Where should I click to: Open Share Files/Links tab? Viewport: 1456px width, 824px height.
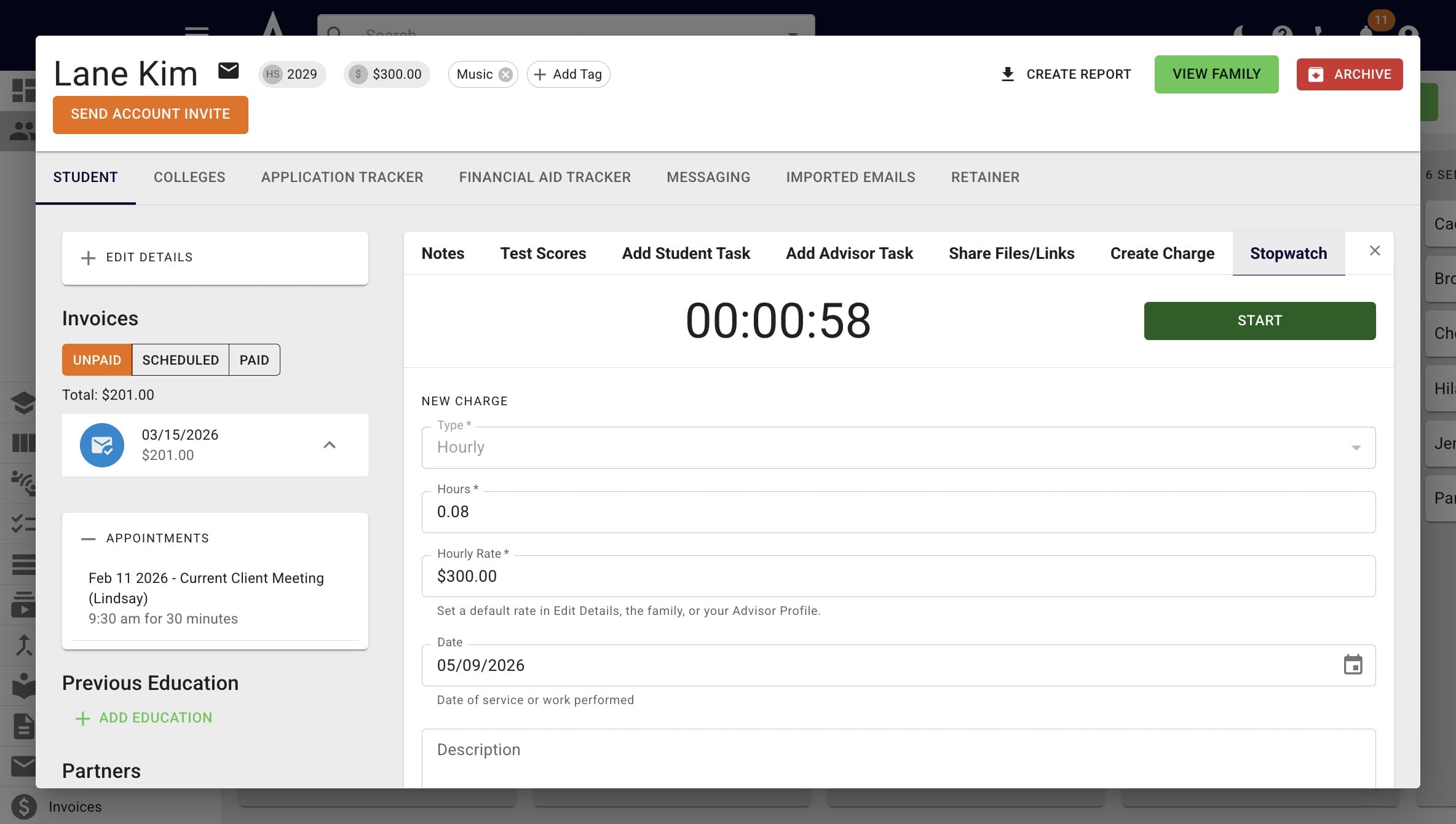1011,253
